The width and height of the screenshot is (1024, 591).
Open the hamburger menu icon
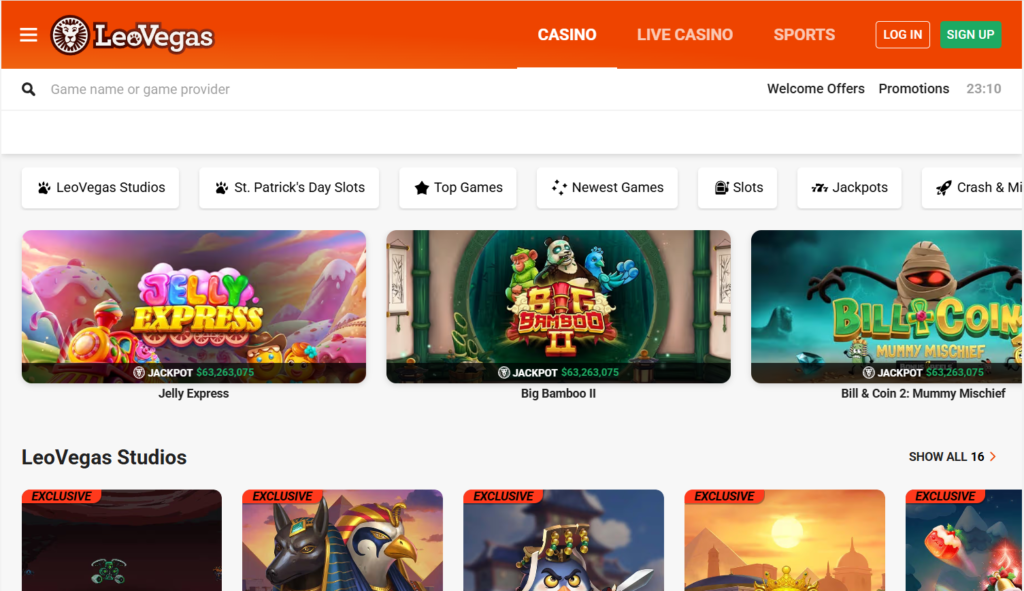tap(28, 35)
